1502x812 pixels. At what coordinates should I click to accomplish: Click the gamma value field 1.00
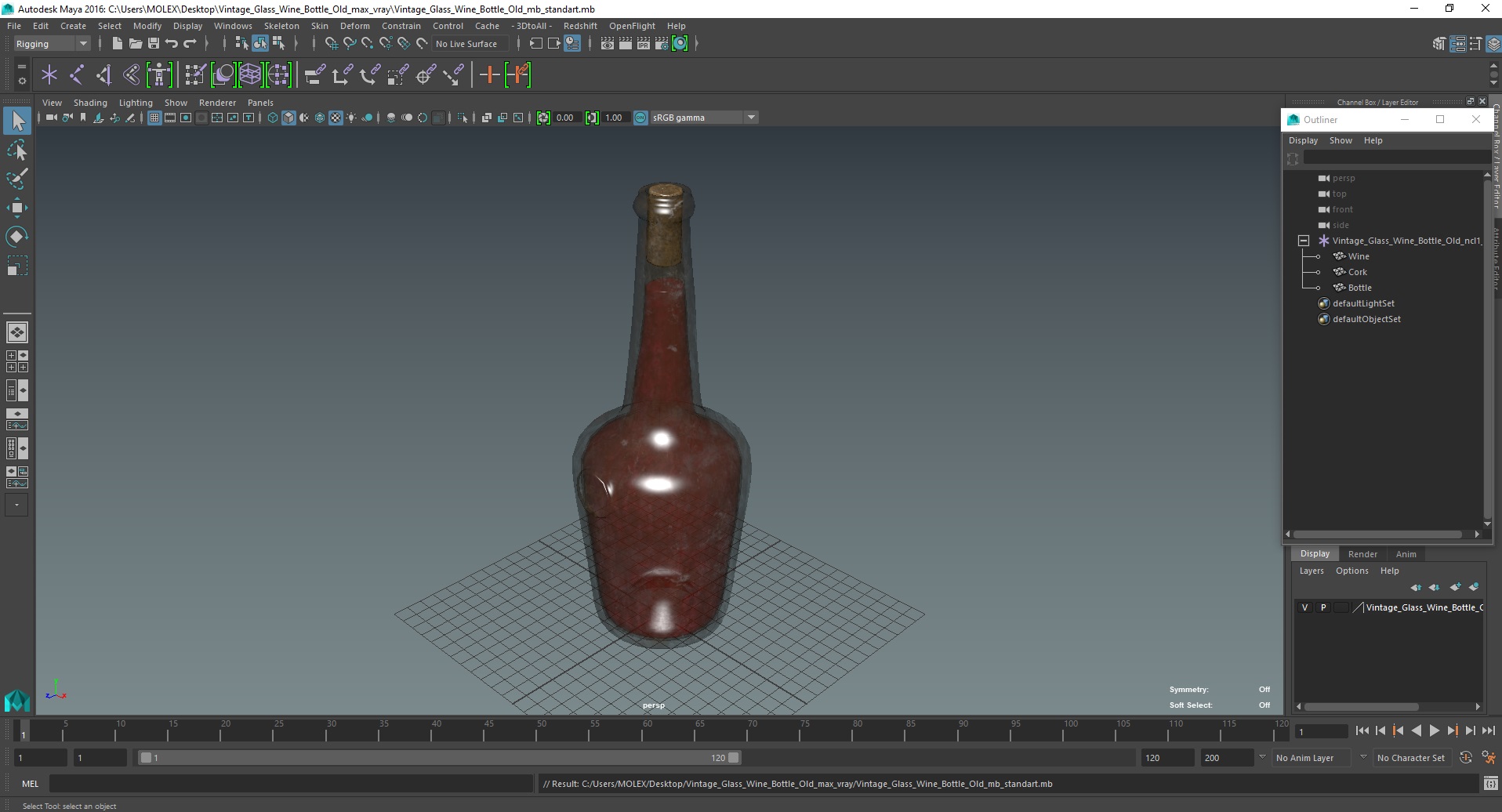(x=615, y=118)
